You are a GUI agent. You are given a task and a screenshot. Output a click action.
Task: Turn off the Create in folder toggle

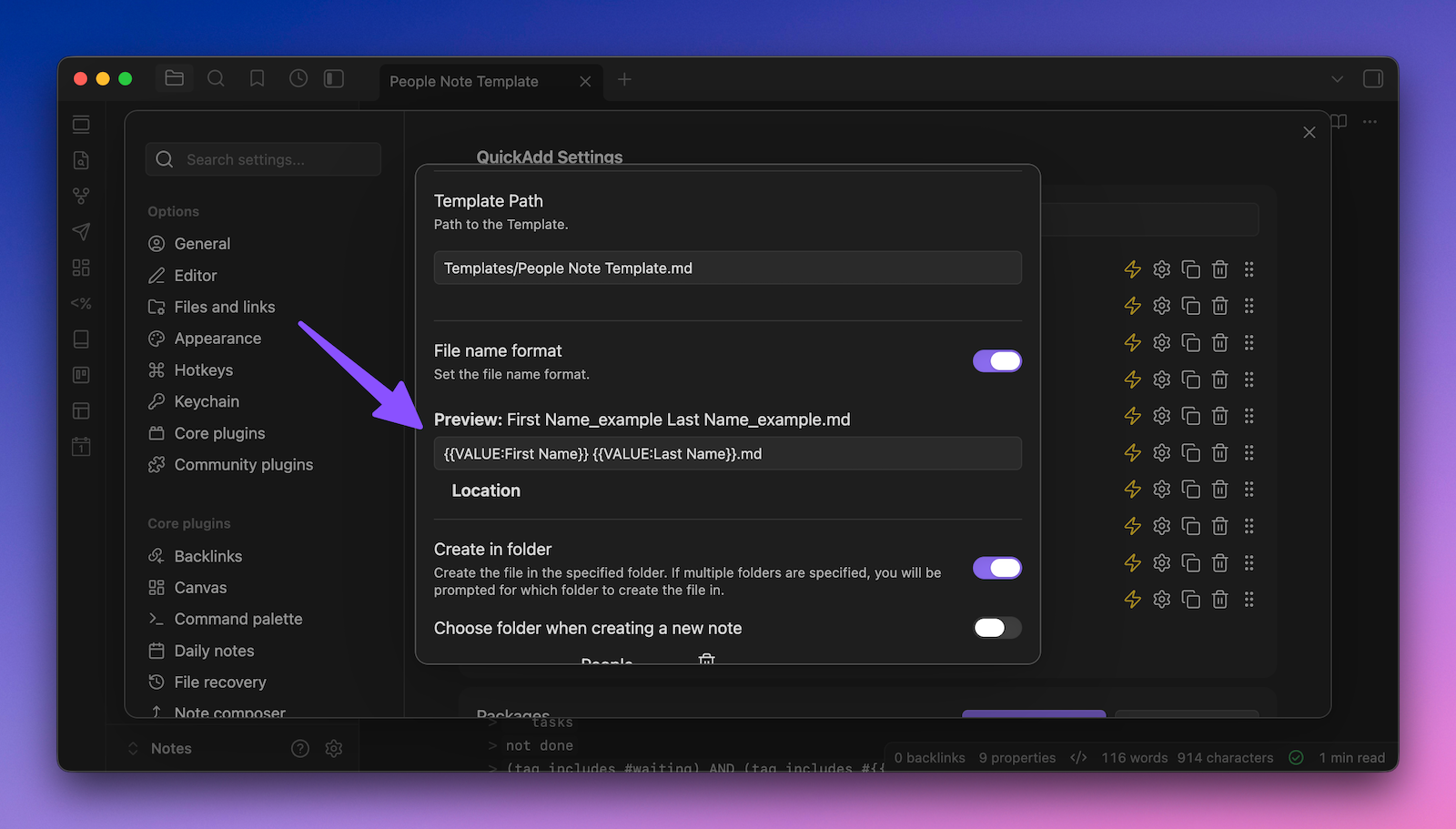click(x=996, y=568)
